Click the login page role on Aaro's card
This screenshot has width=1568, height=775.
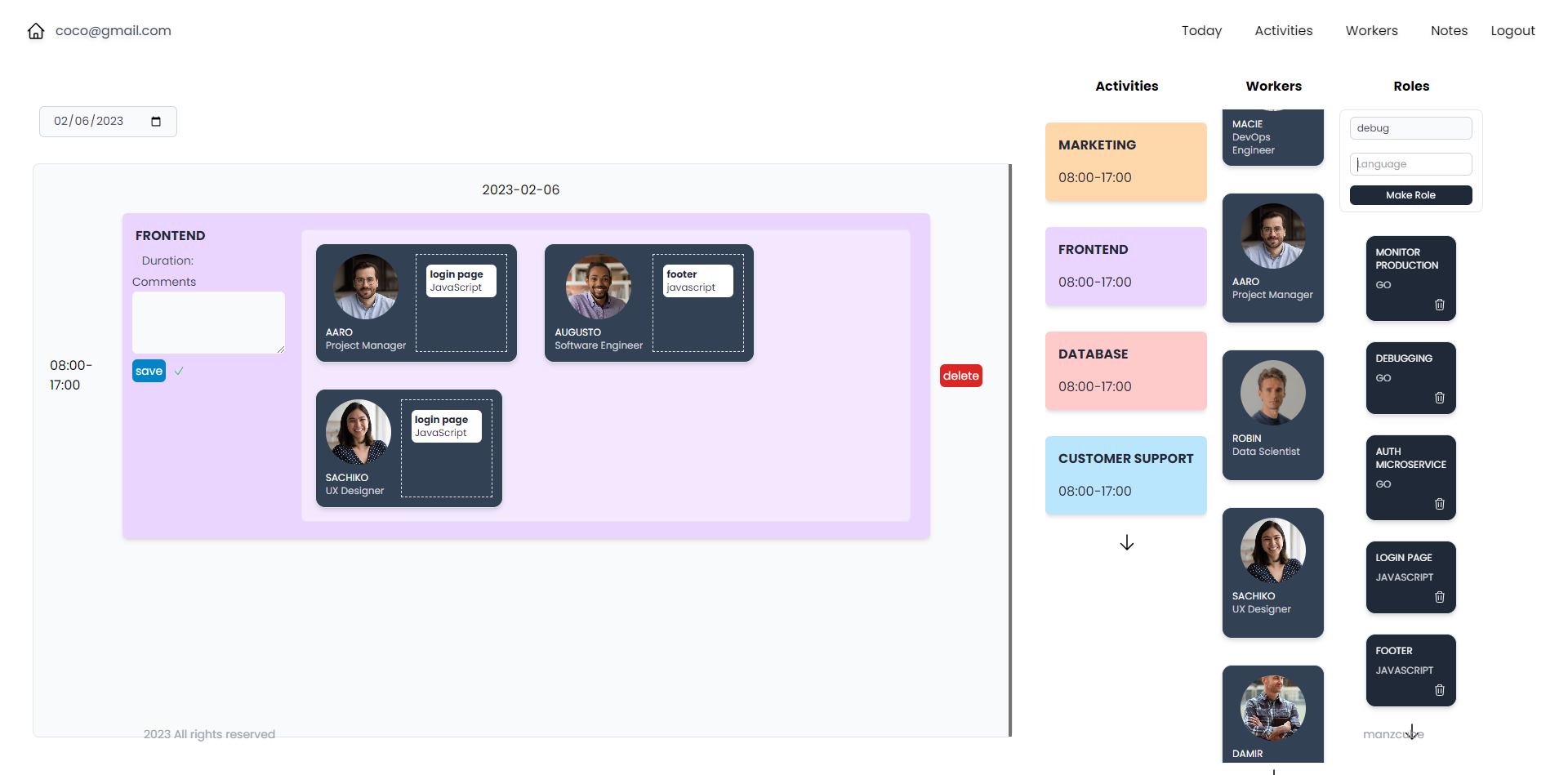pyautogui.click(x=461, y=281)
